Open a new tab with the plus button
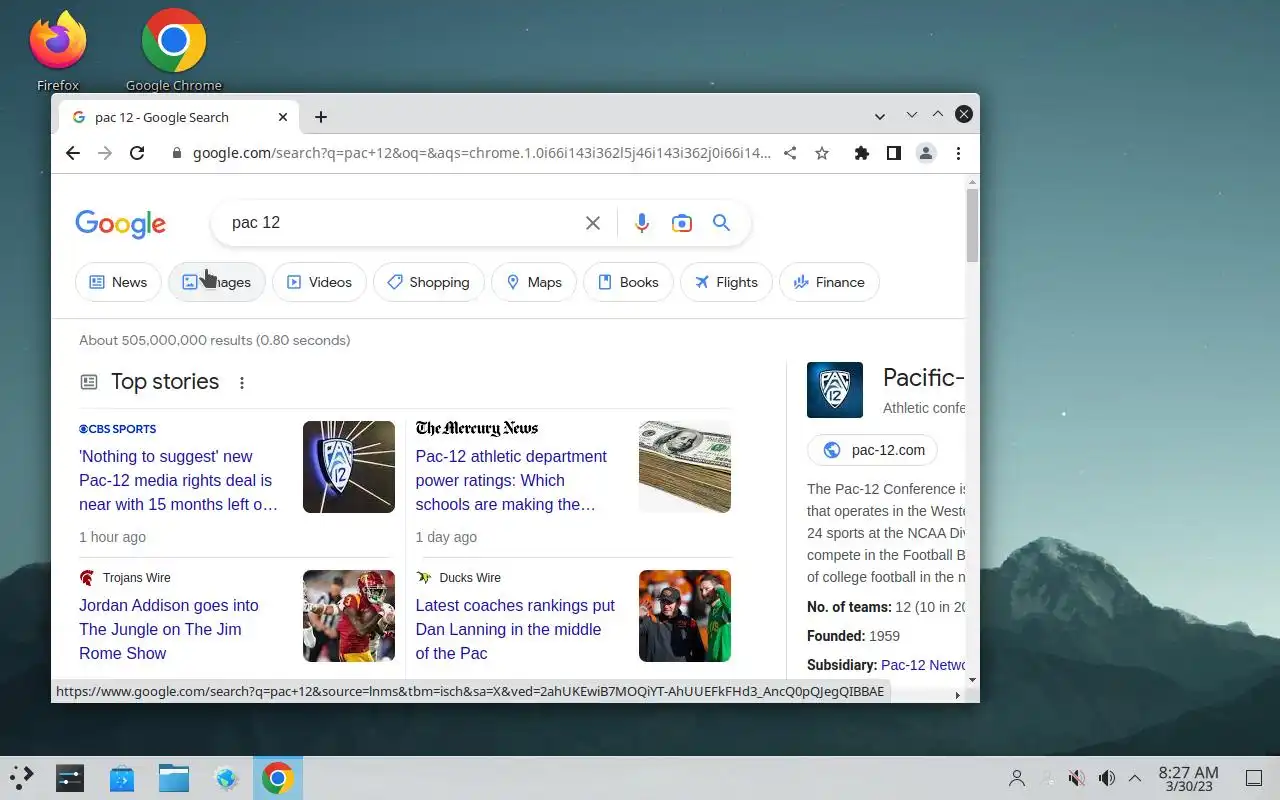Image resolution: width=1280 pixels, height=800 pixels. 320,117
